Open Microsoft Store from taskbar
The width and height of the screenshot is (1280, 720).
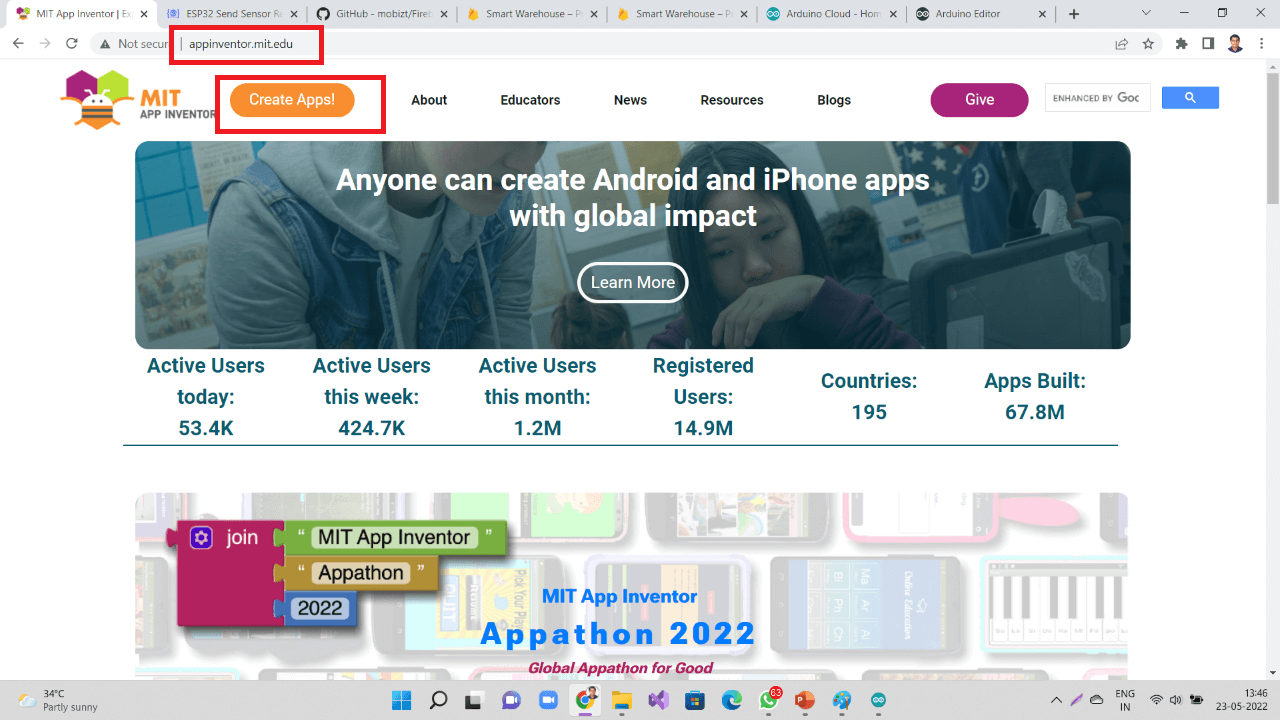pos(695,700)
